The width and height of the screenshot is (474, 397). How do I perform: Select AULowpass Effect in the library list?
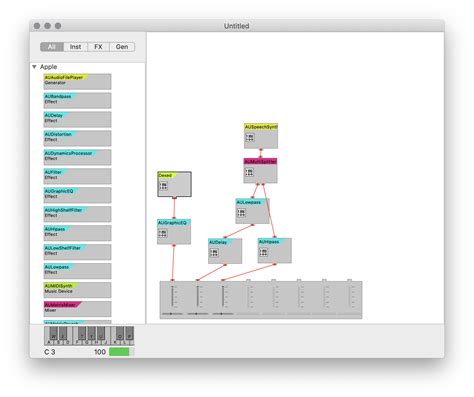pos(77,271)
